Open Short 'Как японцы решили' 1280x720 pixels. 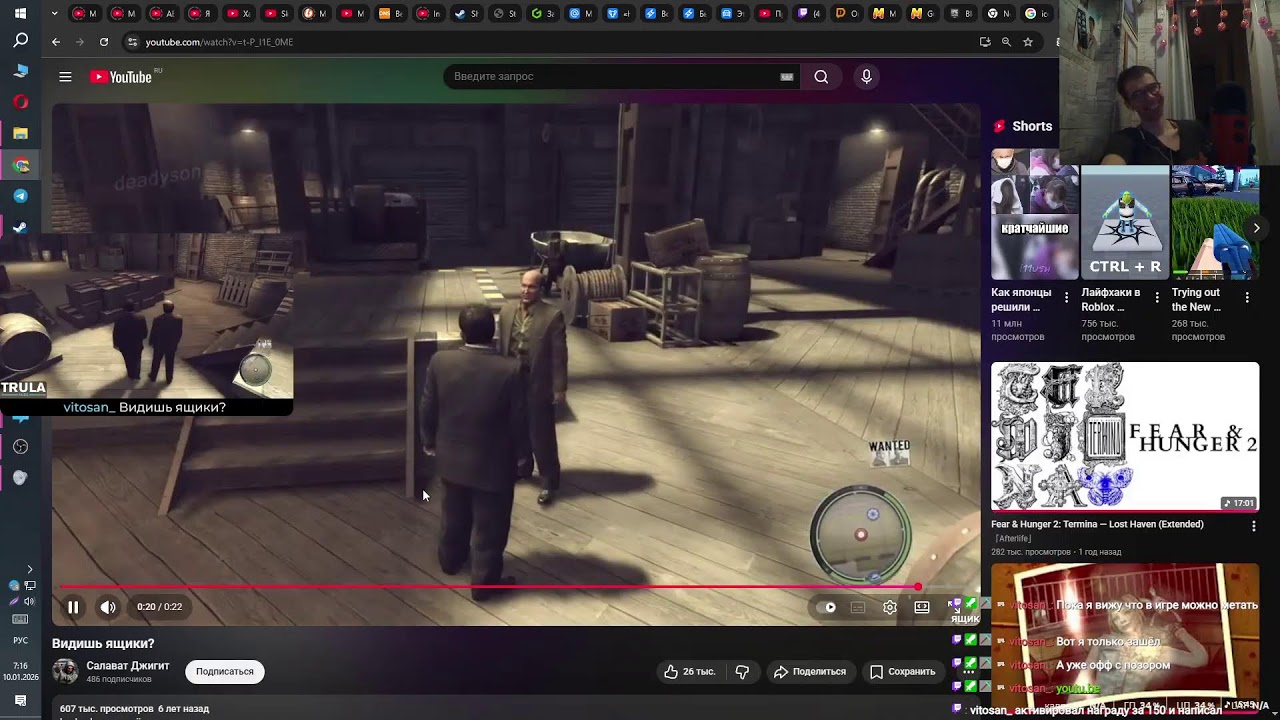click(x=1035, y=214)
